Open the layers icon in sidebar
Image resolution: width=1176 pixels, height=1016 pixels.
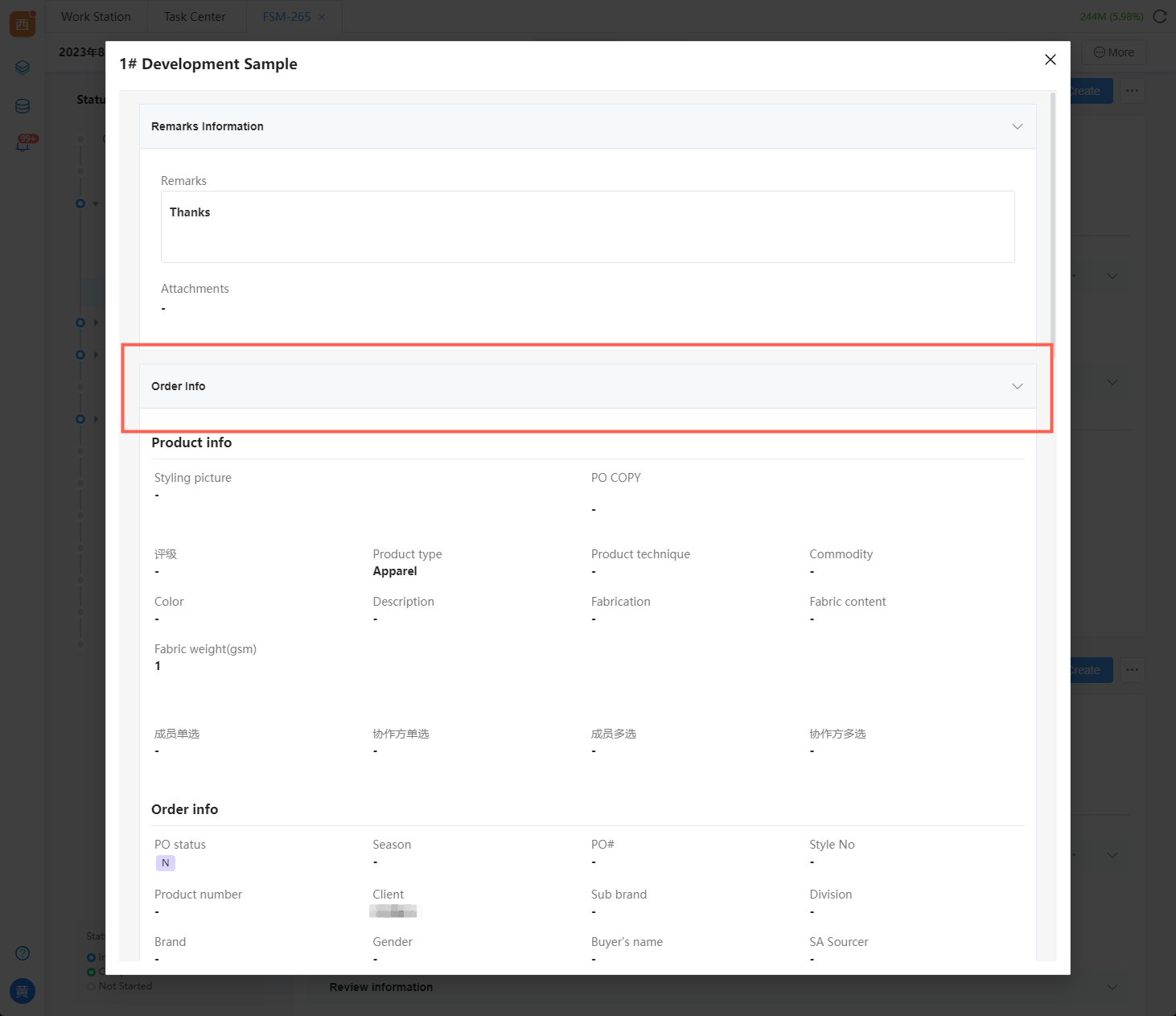point(23,68)
